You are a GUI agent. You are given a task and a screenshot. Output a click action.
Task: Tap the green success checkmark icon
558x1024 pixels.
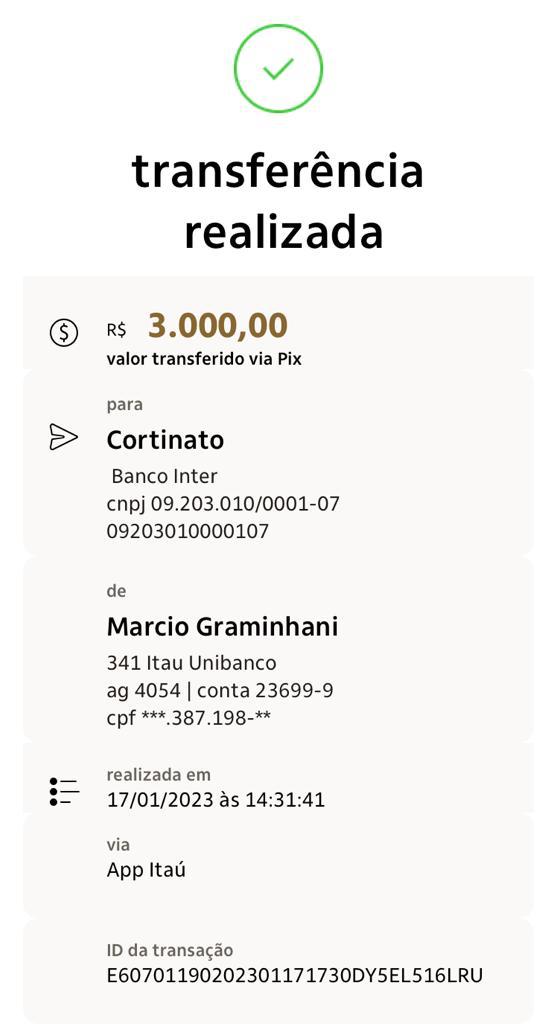click(278, 69)
